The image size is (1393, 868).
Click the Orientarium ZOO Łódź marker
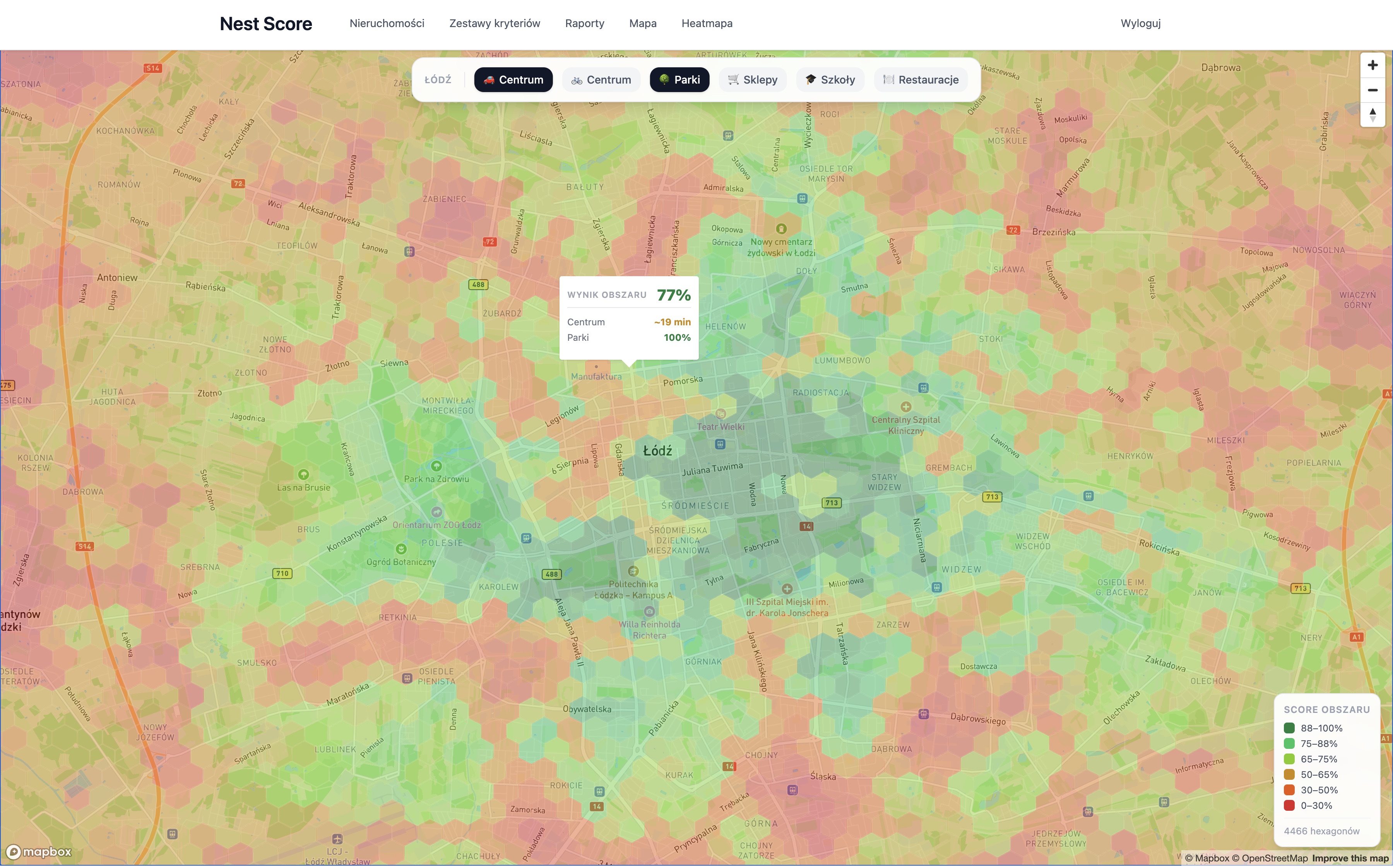click(436, 511)
